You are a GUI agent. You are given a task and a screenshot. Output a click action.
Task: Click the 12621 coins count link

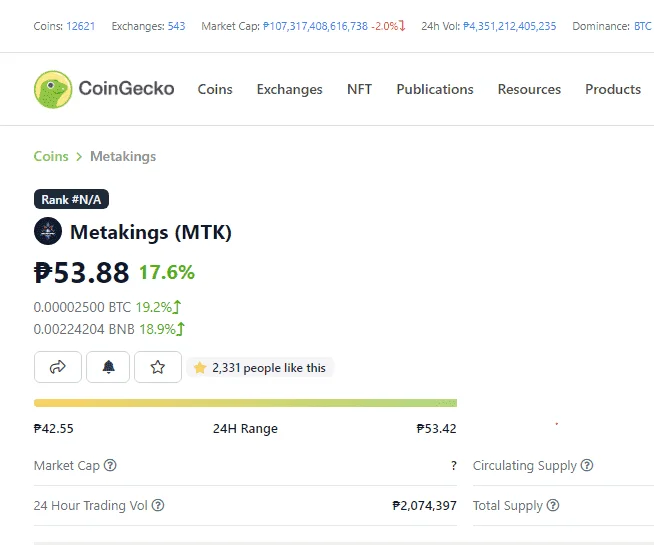coord(80,26)
